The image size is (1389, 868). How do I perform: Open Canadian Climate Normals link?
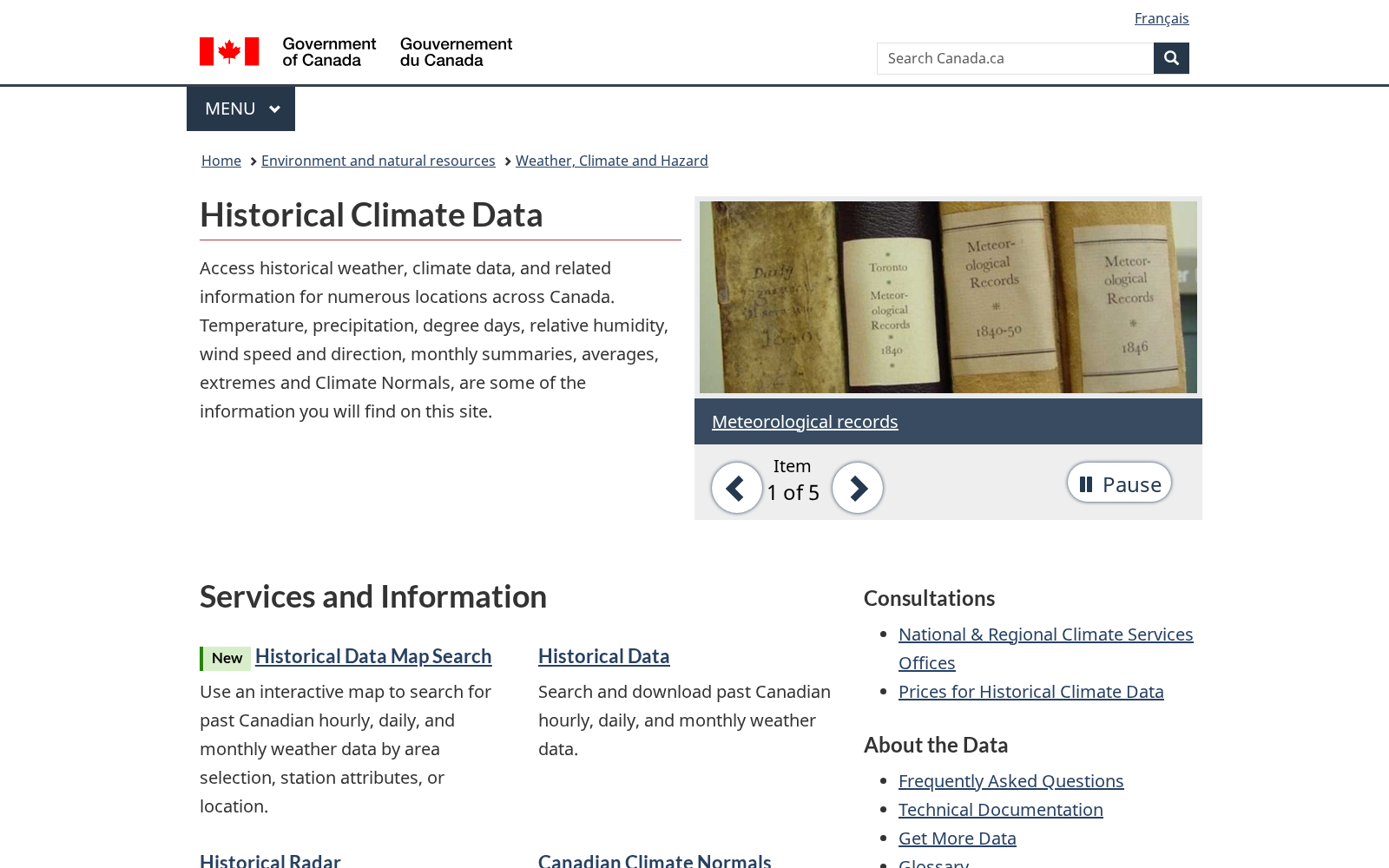click(655, 860)
